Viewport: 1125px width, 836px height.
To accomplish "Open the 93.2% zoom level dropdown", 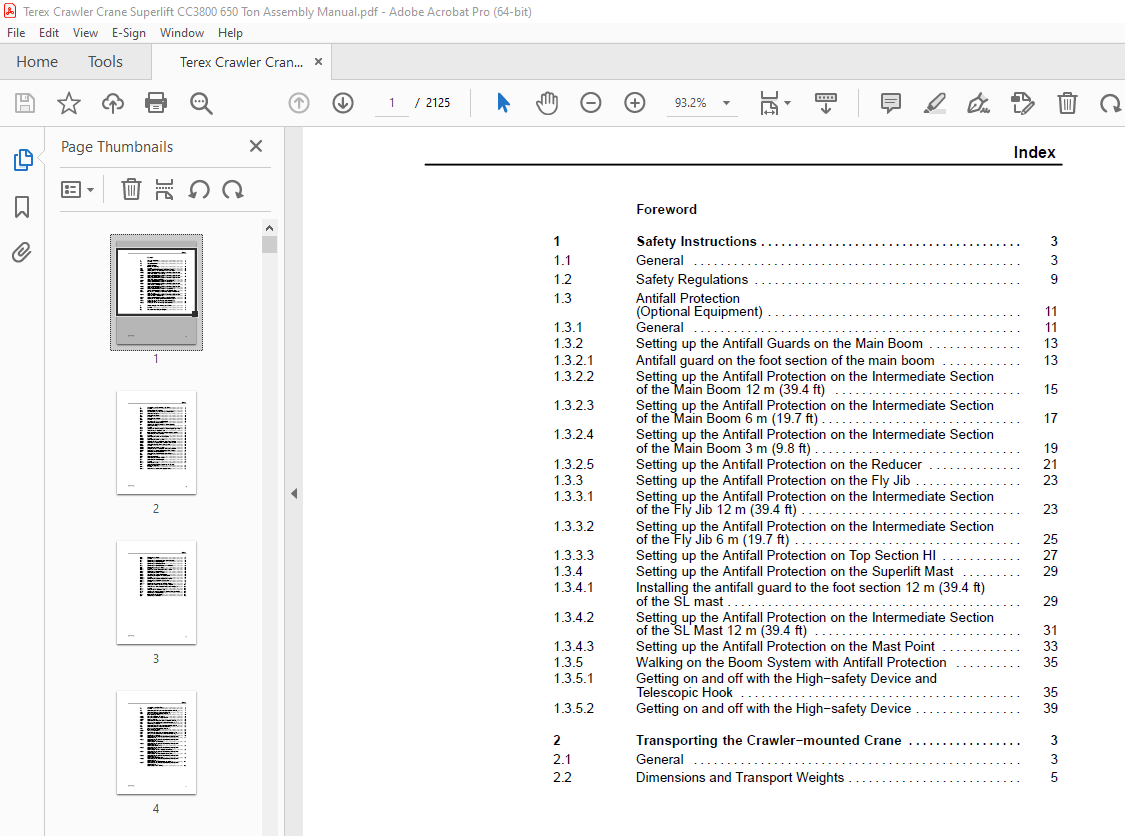I will pyautogui.click(x=726, y=103).
